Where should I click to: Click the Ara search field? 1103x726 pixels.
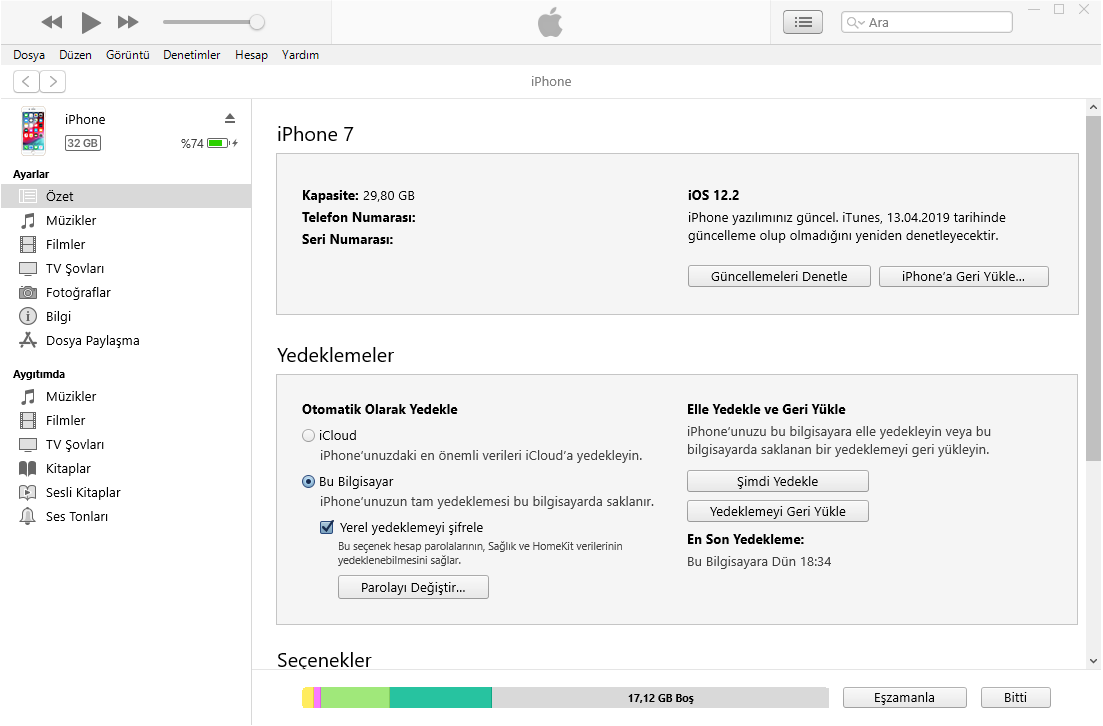coord(926,23)
